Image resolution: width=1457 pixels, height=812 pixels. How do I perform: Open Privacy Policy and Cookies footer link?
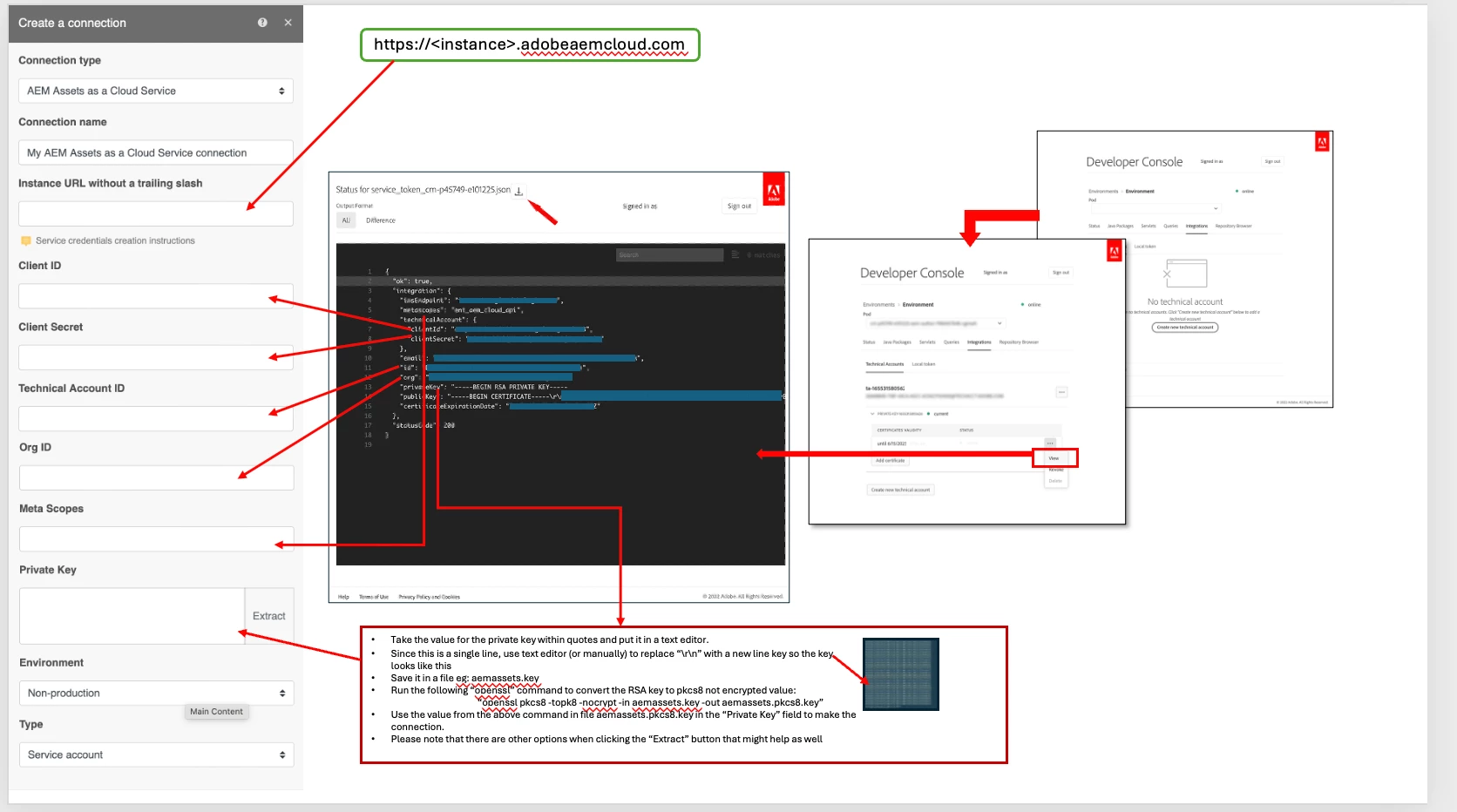coord(429,597)
